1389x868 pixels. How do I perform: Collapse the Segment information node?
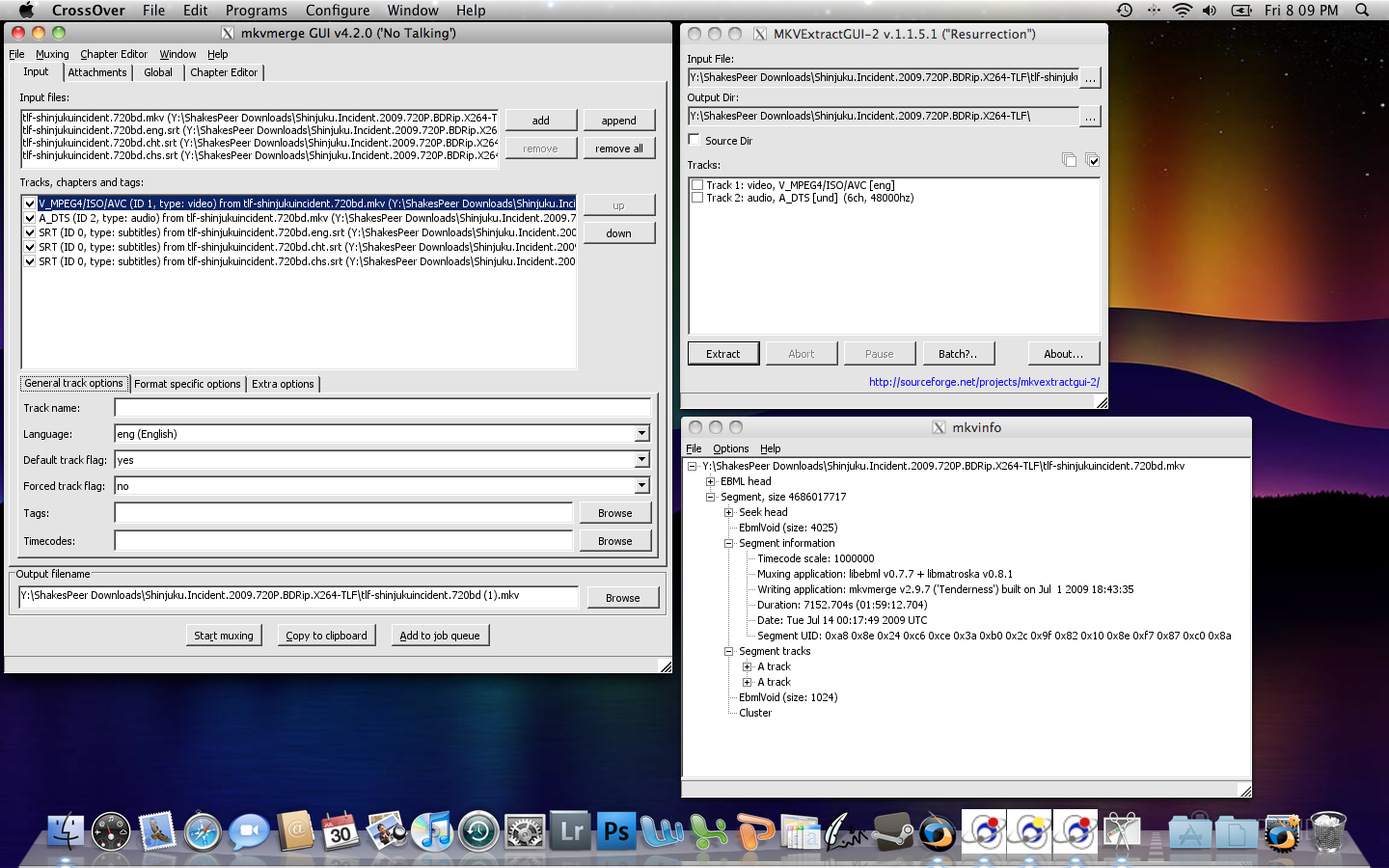point(728,543)
